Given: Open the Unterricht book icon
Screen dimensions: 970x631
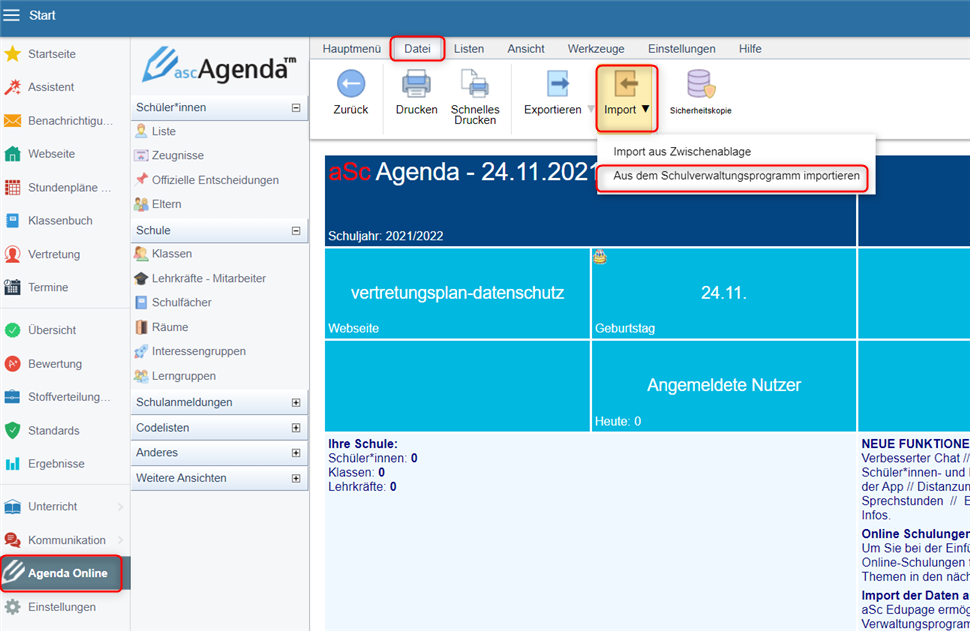Looking at the screenshot, I should point(12,507).
